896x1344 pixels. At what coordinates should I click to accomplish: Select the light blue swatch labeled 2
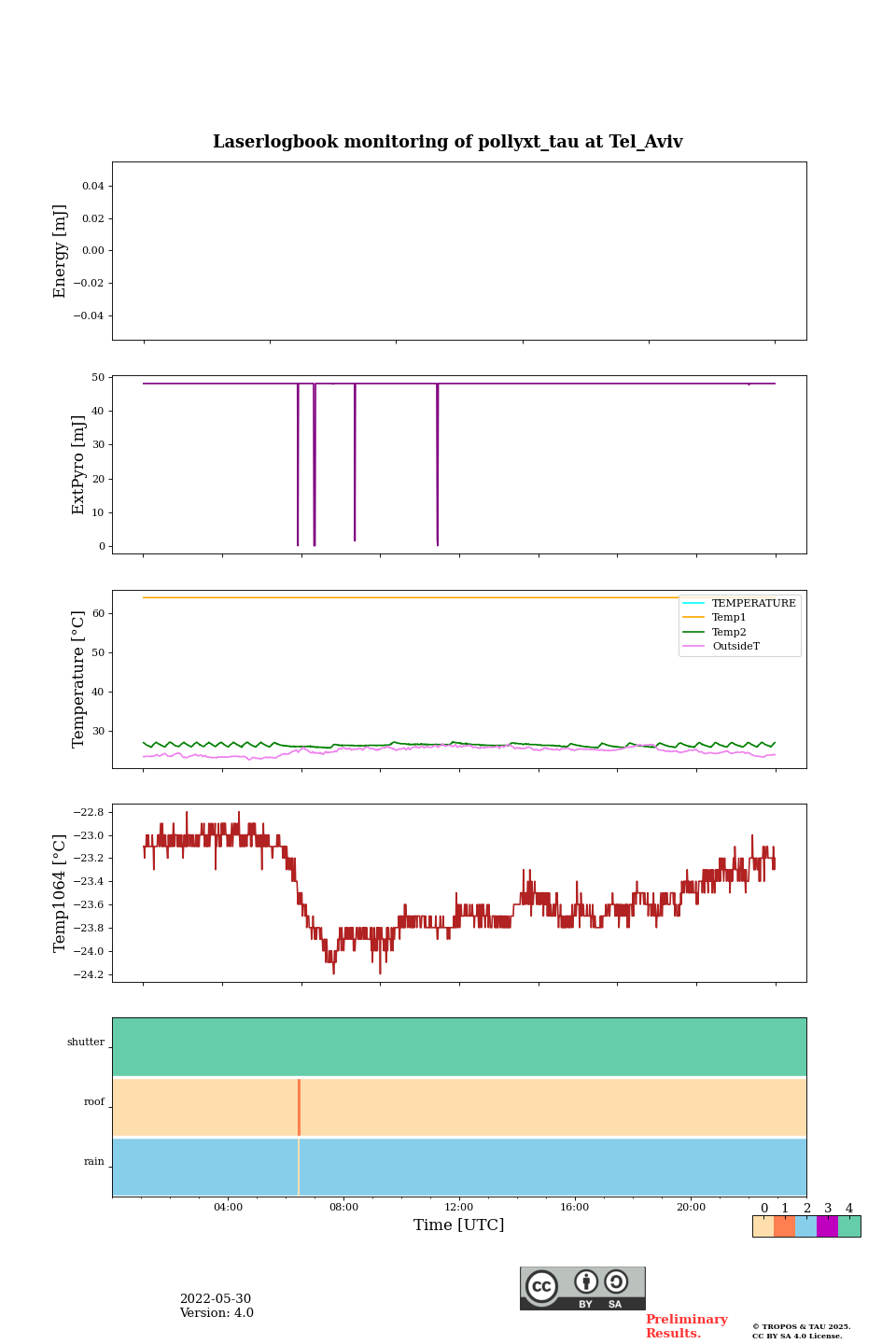click(x=806, y=1226)
